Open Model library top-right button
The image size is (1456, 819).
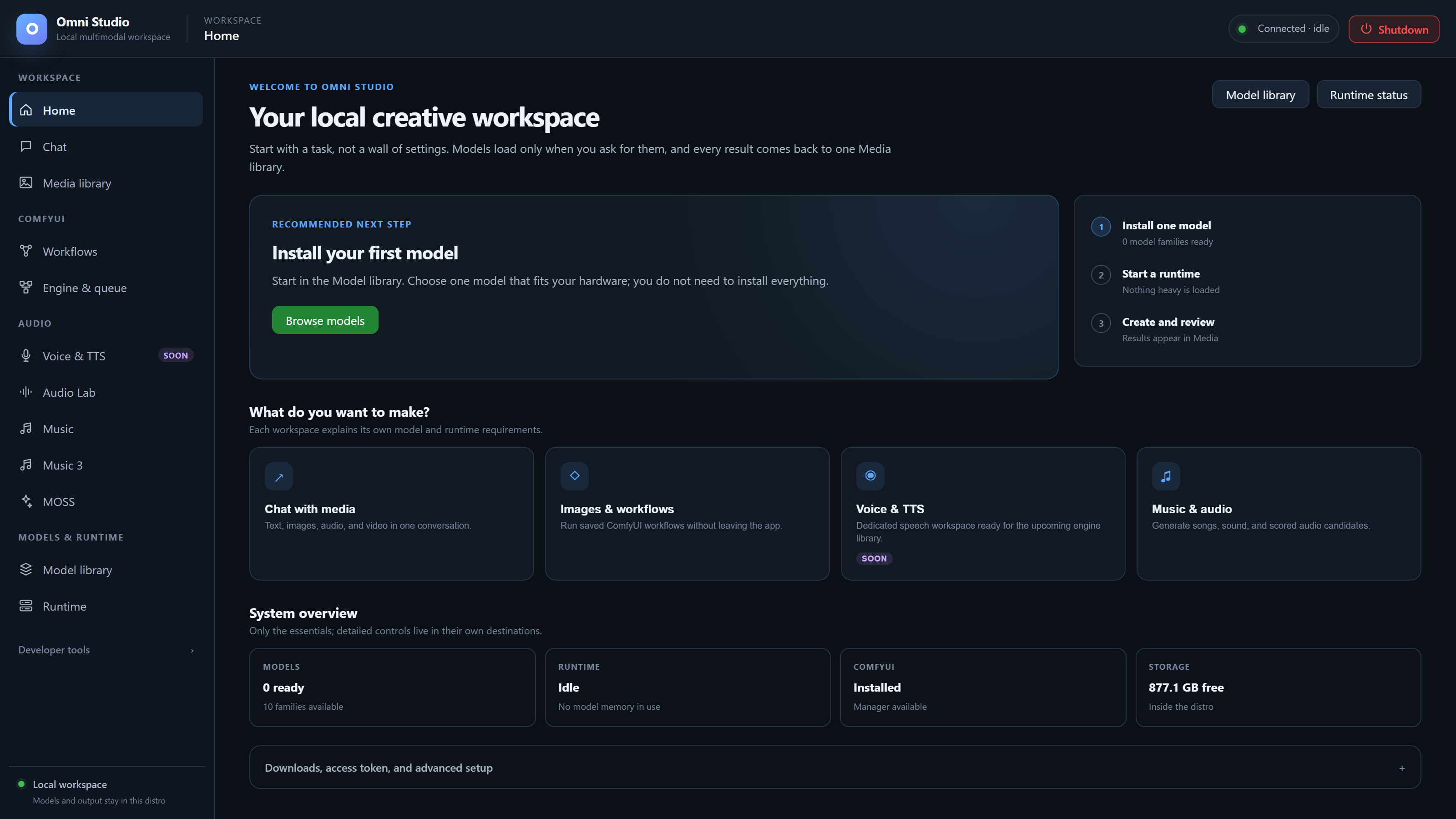[x=1260, y=94]
